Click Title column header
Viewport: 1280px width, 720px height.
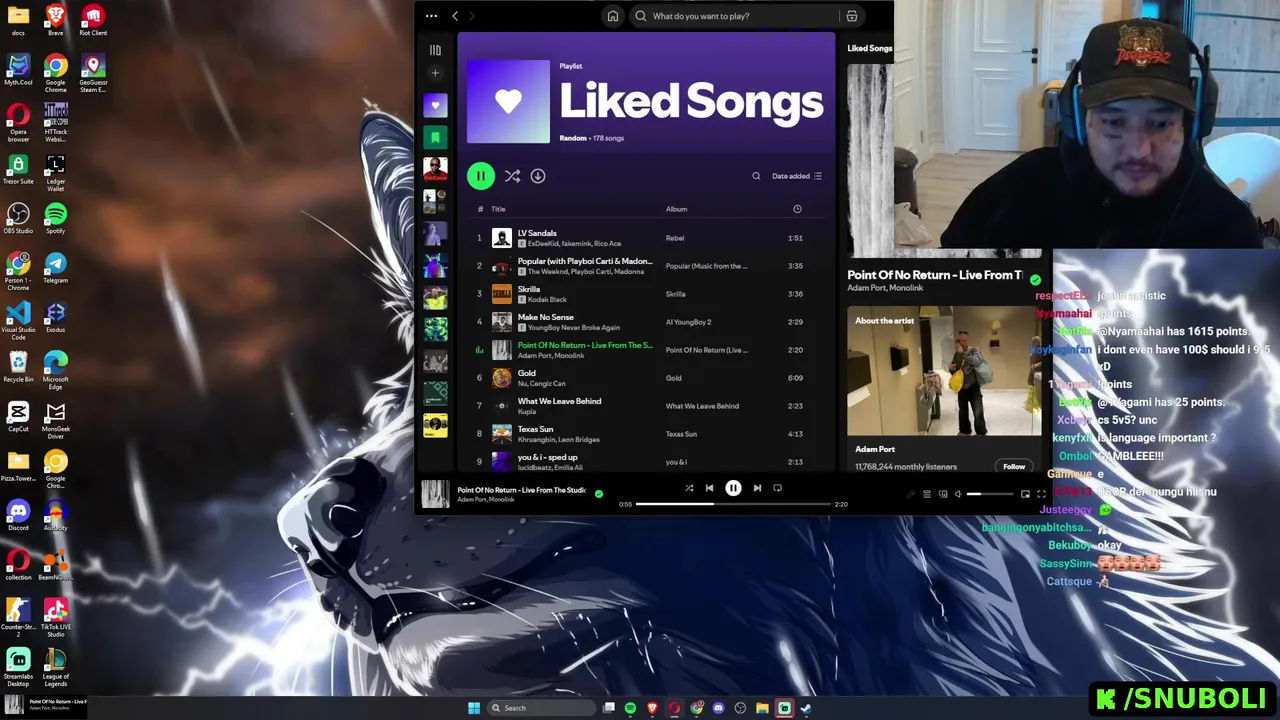498,209
